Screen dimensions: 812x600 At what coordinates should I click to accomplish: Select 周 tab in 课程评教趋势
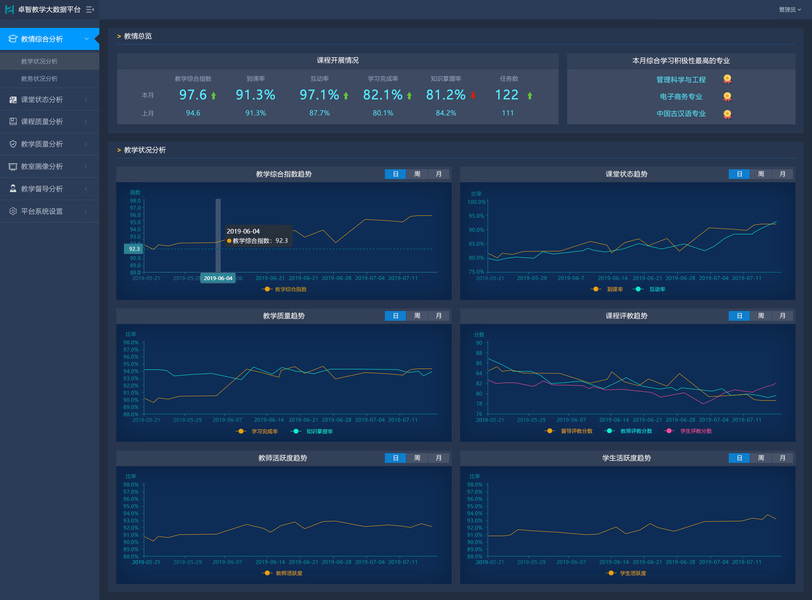point(761,316)
